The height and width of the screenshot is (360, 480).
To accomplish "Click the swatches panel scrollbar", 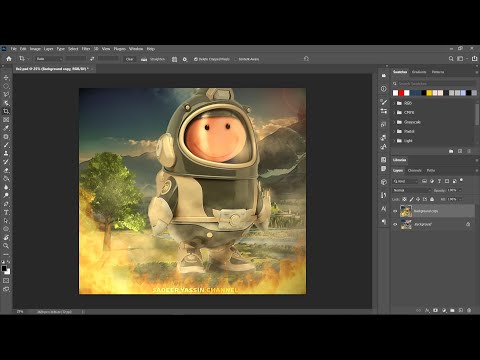I will point(477,115).
